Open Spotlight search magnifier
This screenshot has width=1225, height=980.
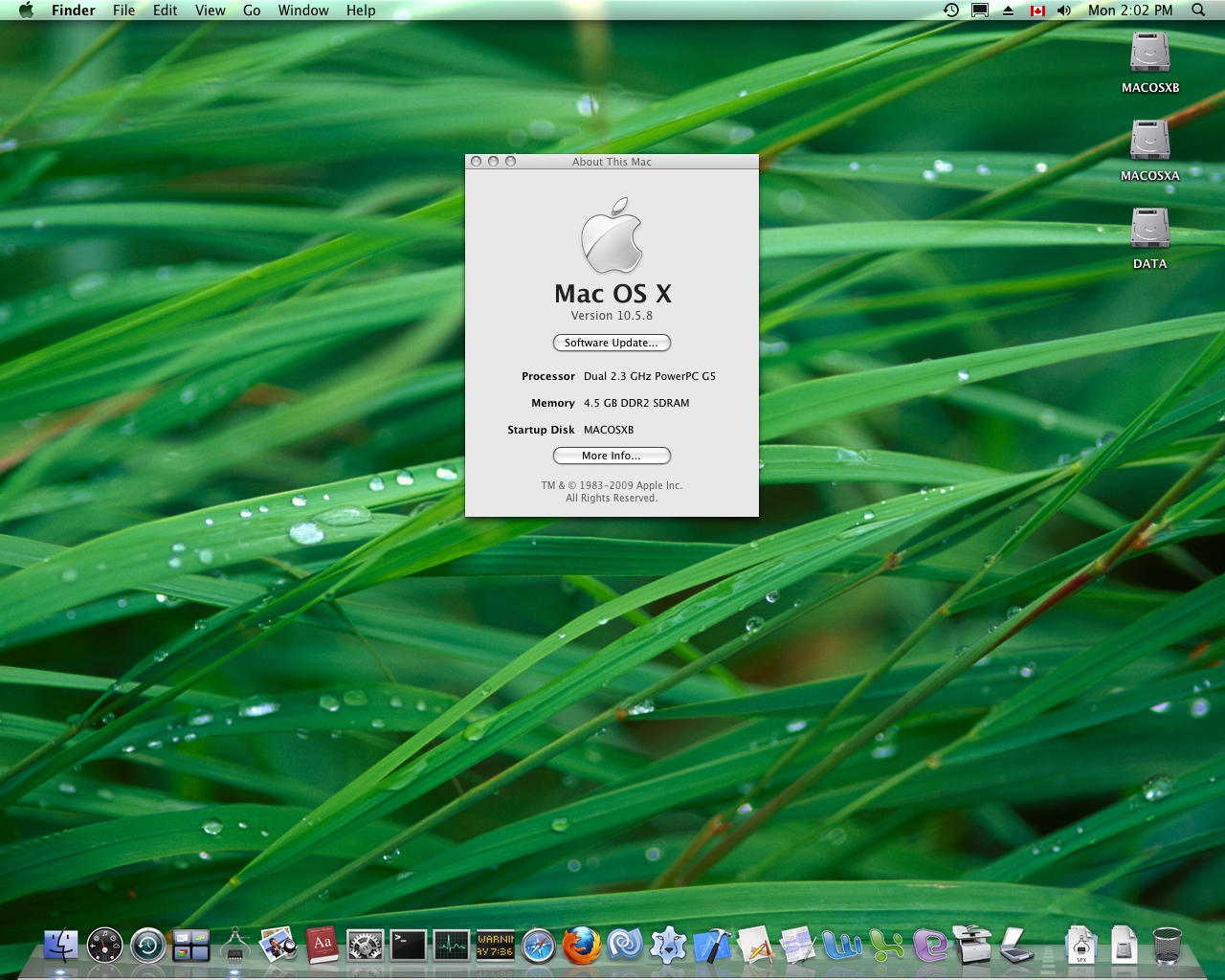[x=1198, y=11]
